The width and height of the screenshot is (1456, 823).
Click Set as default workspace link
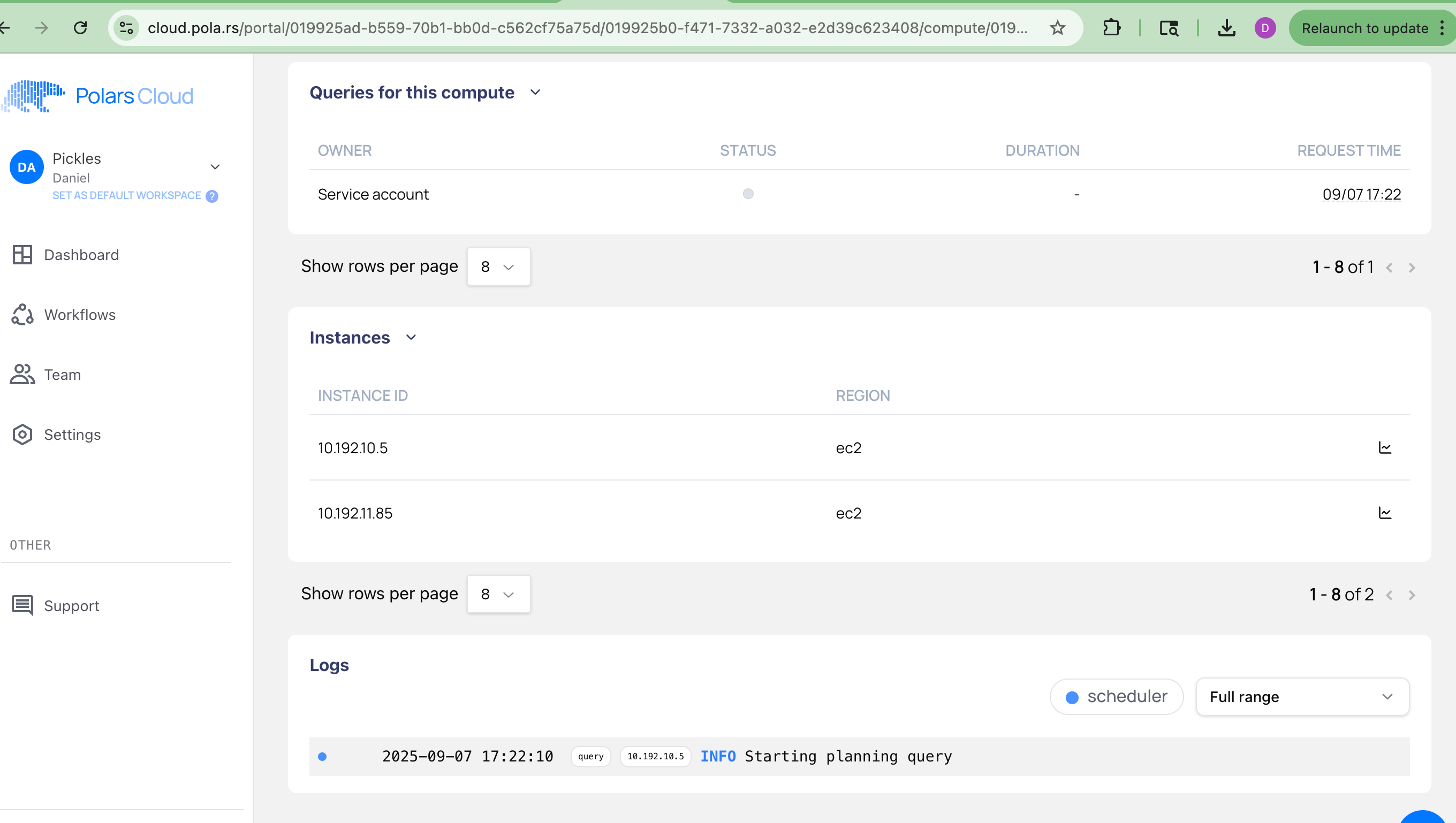coord(127,195)
